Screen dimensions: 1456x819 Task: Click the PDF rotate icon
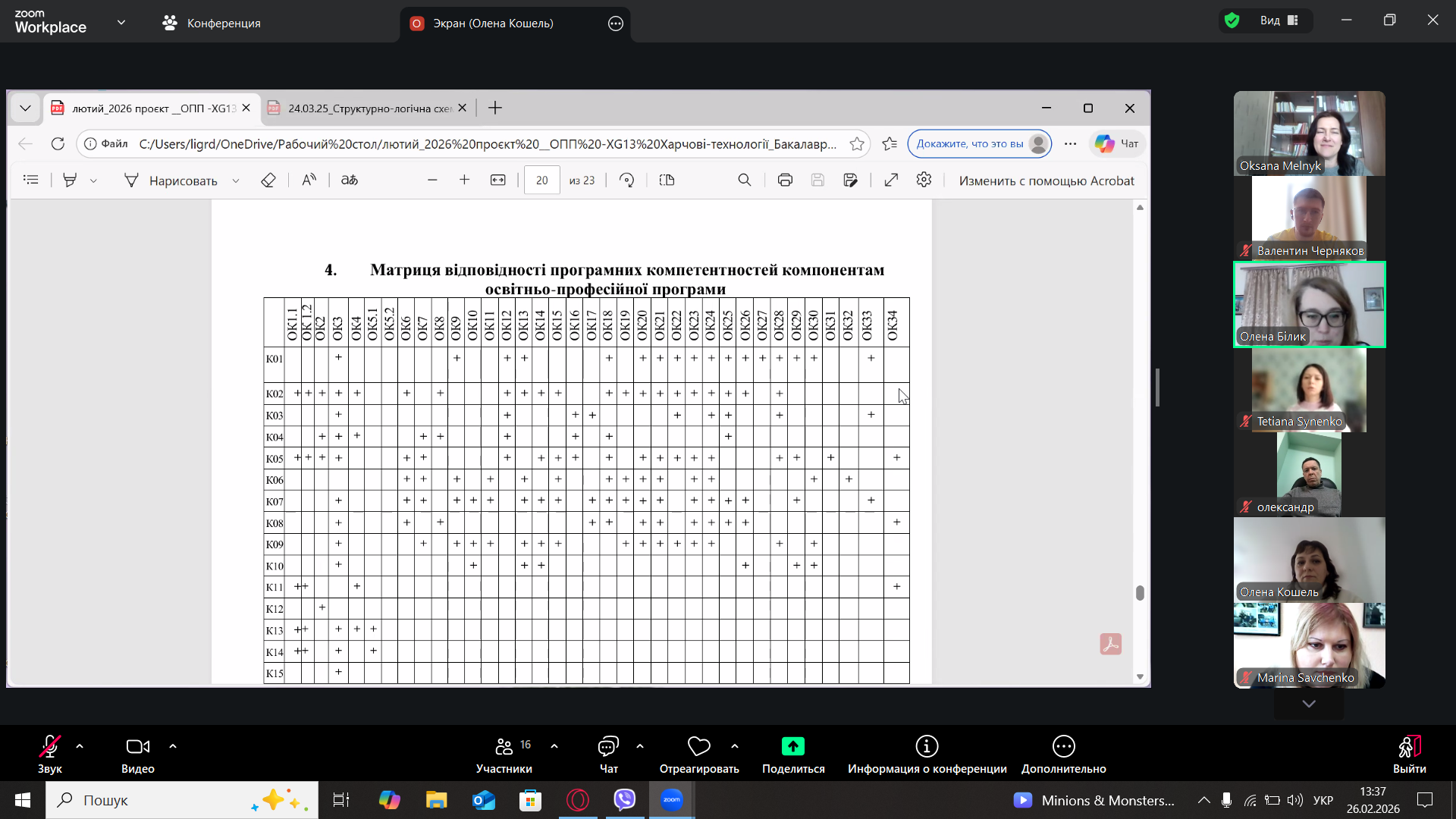(626, 180)
